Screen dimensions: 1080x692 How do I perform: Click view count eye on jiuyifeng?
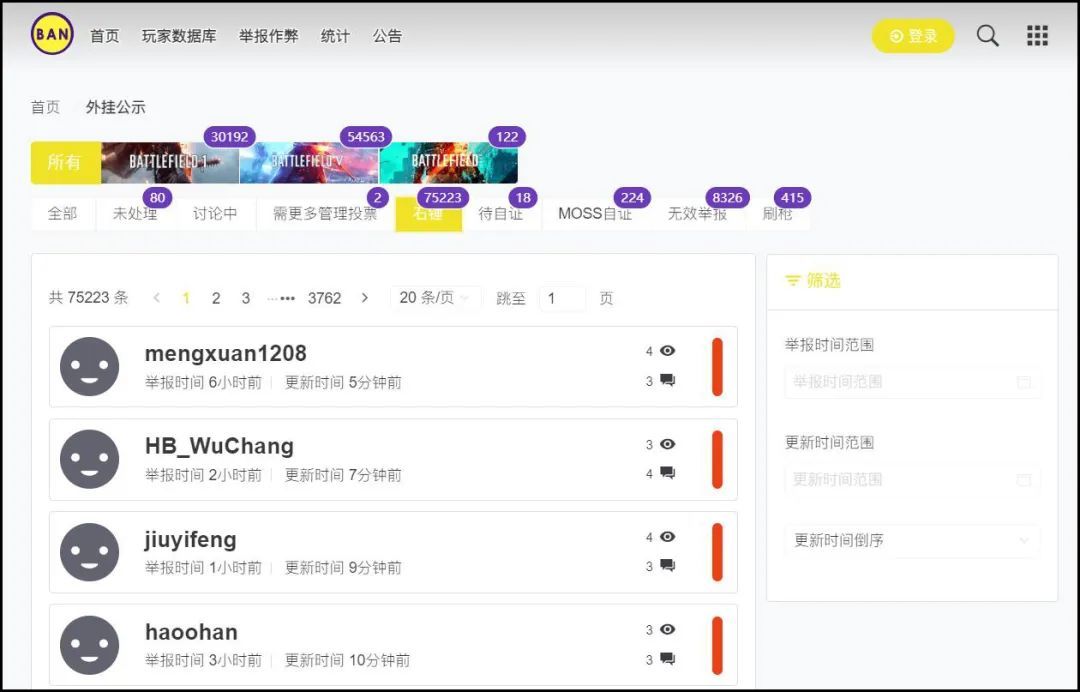click(x=667, y=536)
